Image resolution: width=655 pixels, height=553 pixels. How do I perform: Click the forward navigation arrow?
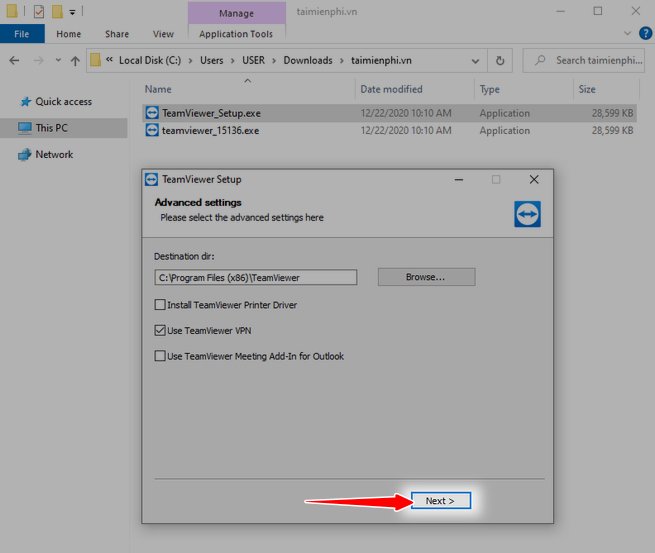38,61
